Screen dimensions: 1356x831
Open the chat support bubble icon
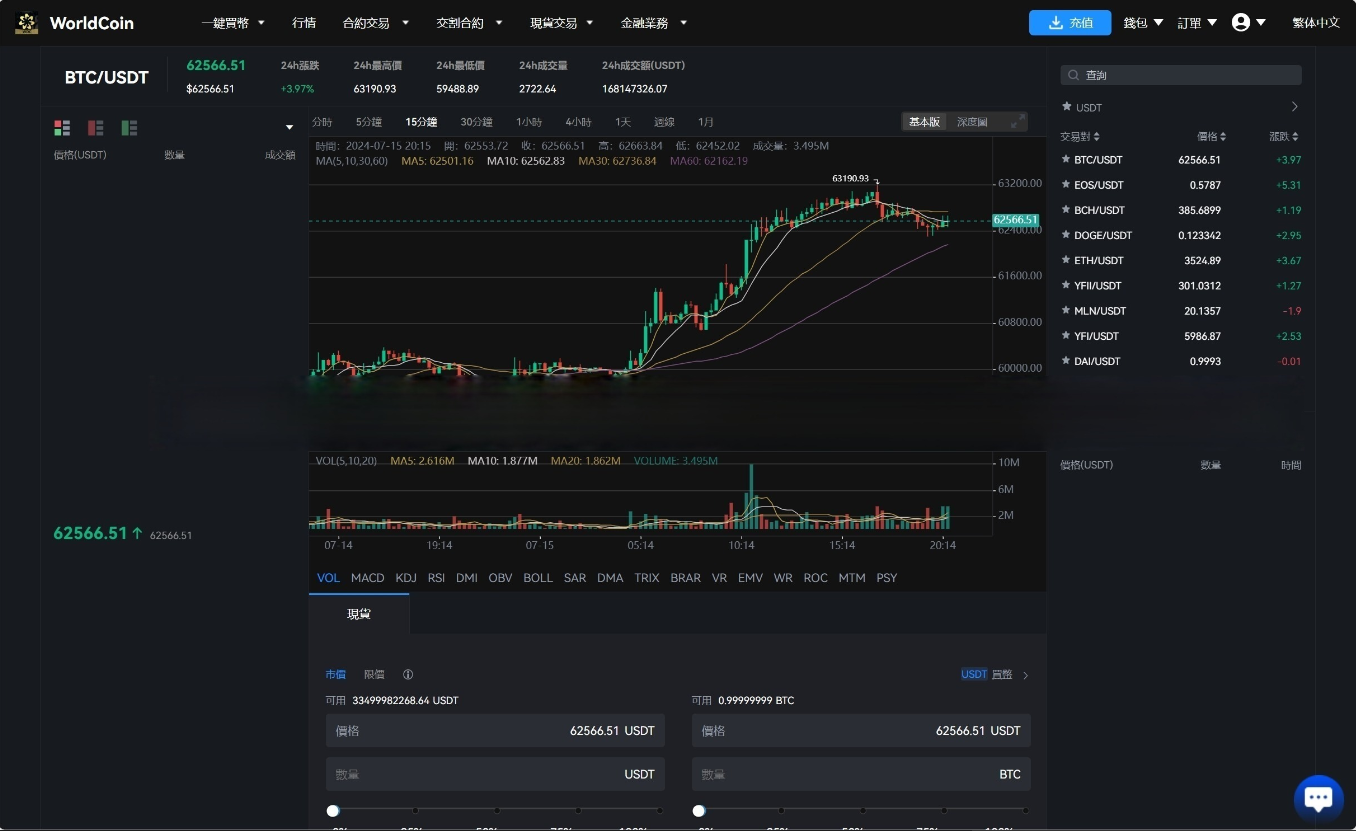[x=1318, y=797]
